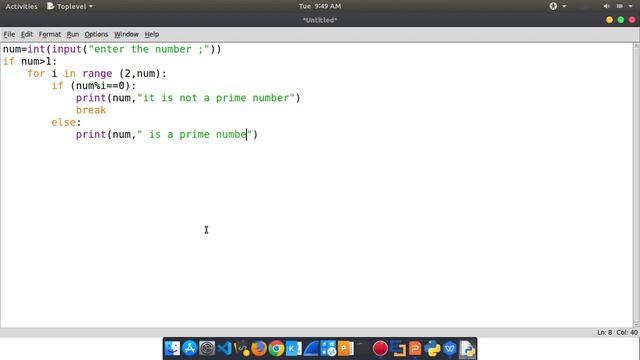Viewport: 640px width, 360px height.
Task: Click the 'else:' line
Action: pos(66,122)
